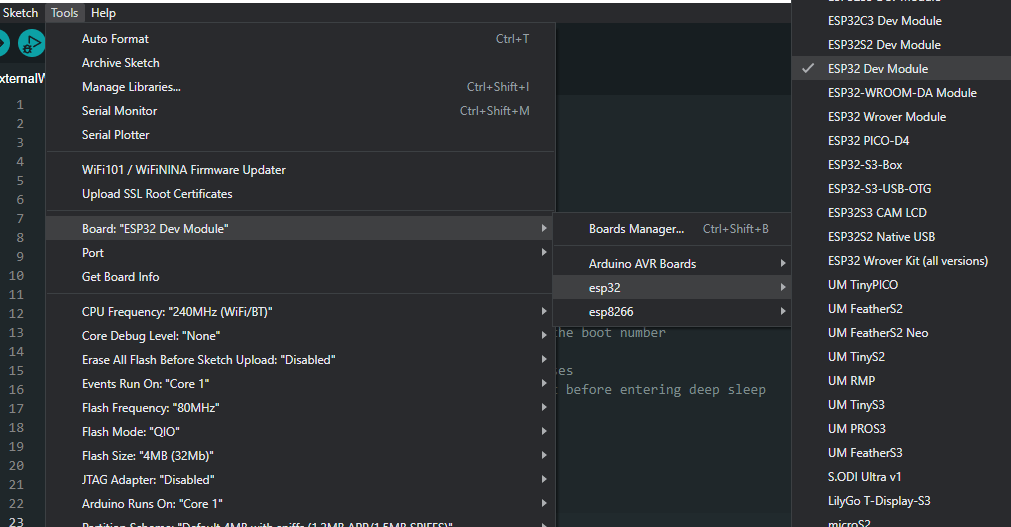Open the Help menu
Viewport: 1011px width, 527px height.
[x=103, y=13]
